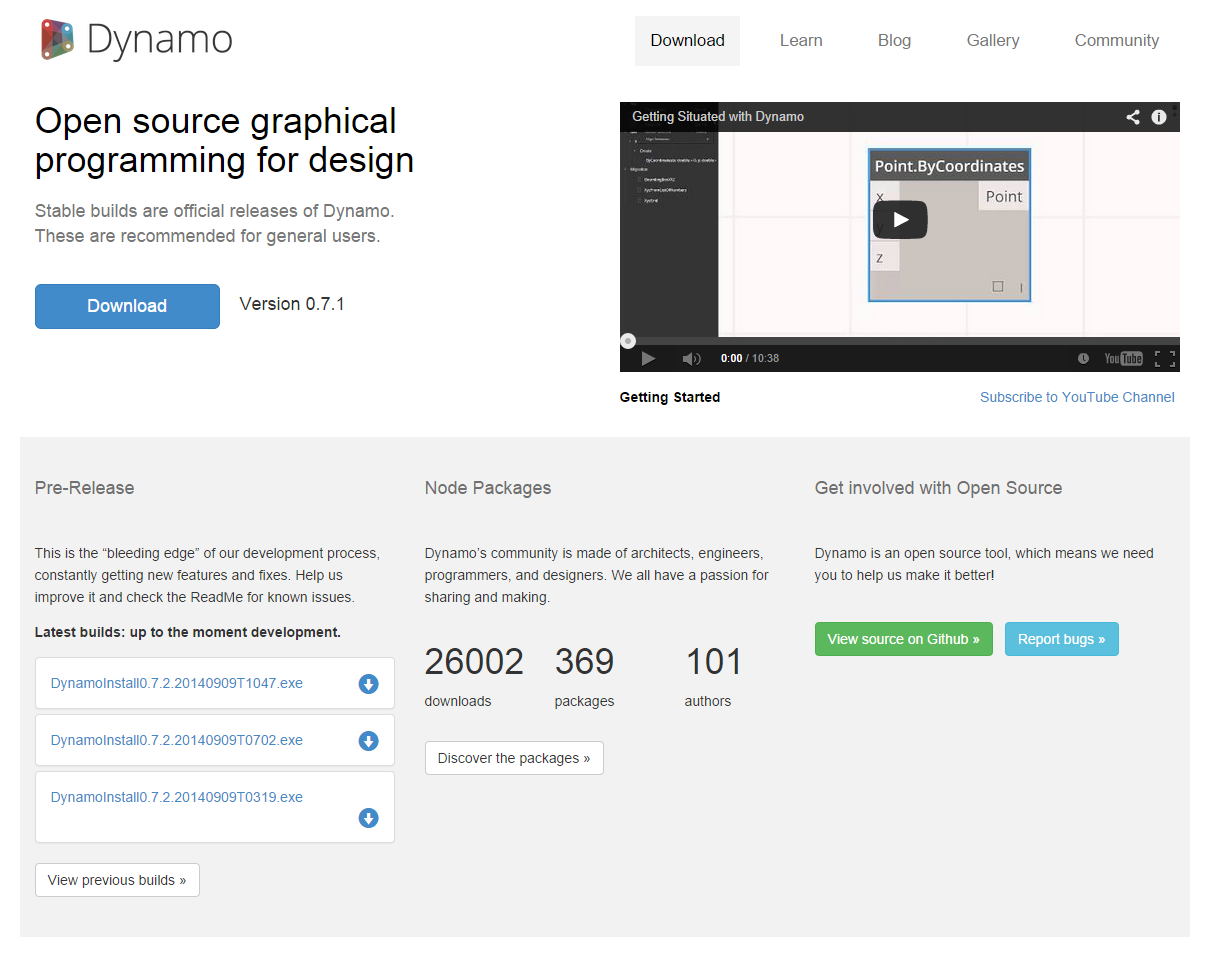Click View source on Github button
The image size is (1206, 955).
tap(904, 639)
